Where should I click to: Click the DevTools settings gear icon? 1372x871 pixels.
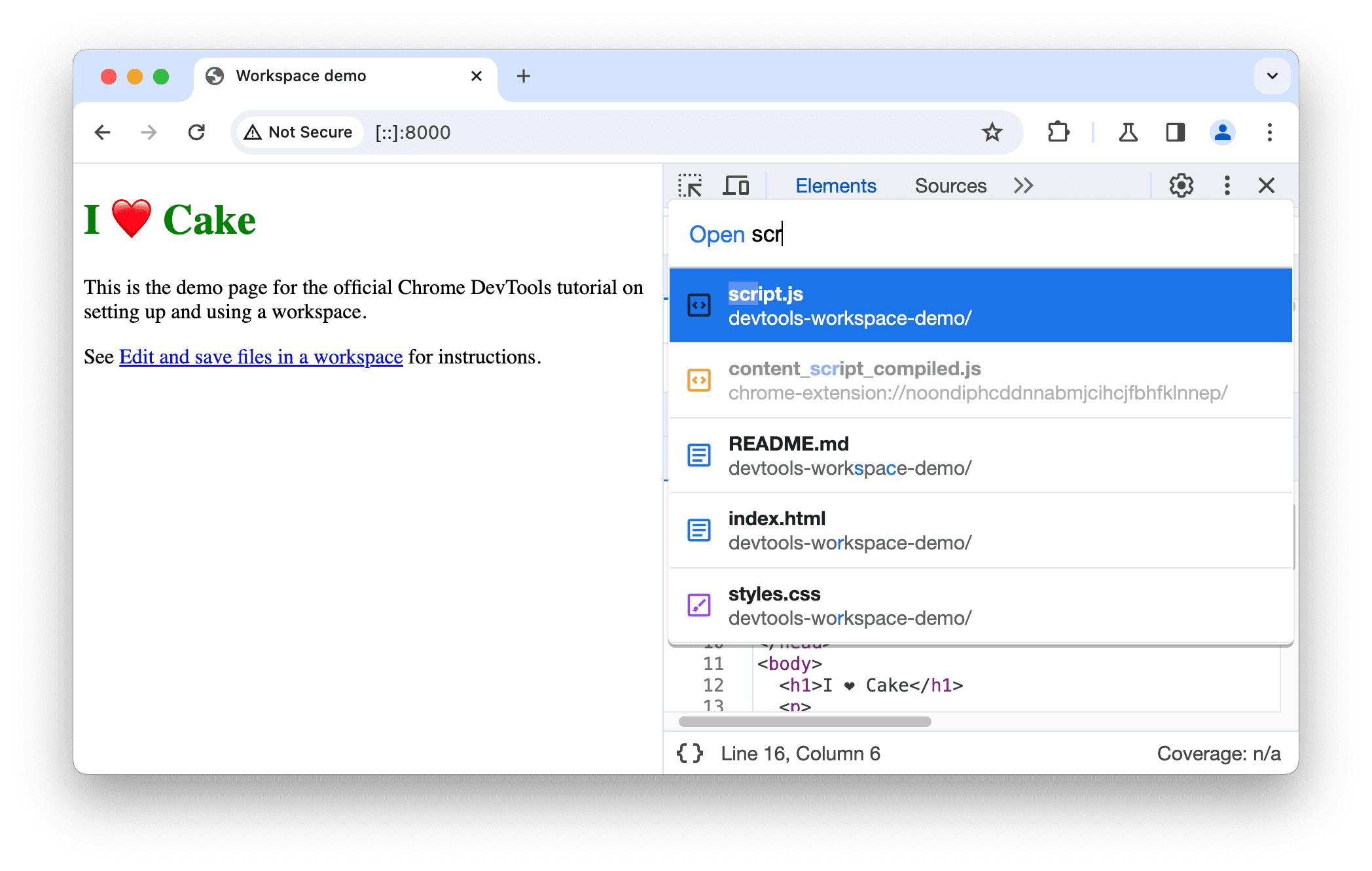coord(1180,185)
